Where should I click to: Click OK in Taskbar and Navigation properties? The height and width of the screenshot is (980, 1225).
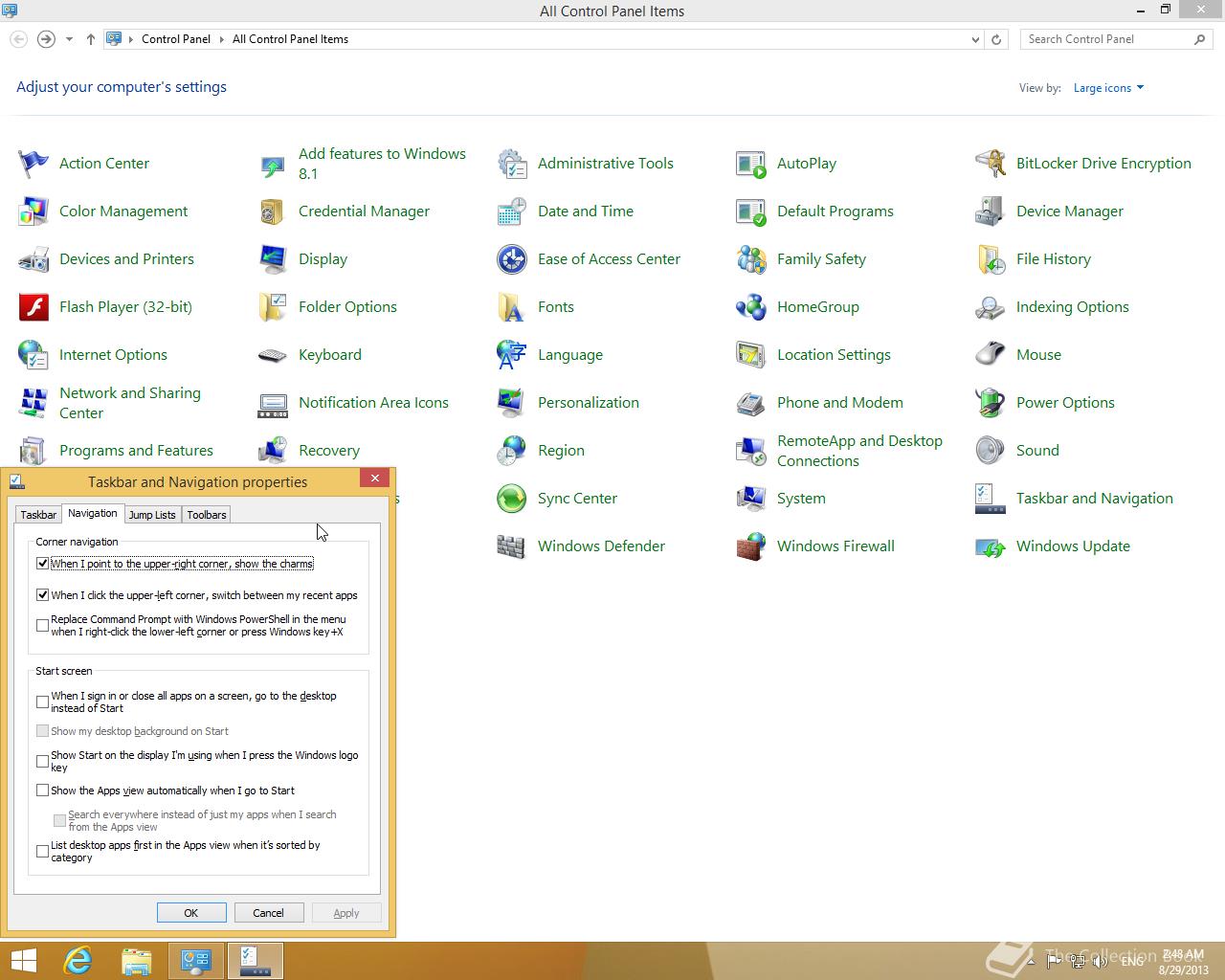click(x=191, y=913)
